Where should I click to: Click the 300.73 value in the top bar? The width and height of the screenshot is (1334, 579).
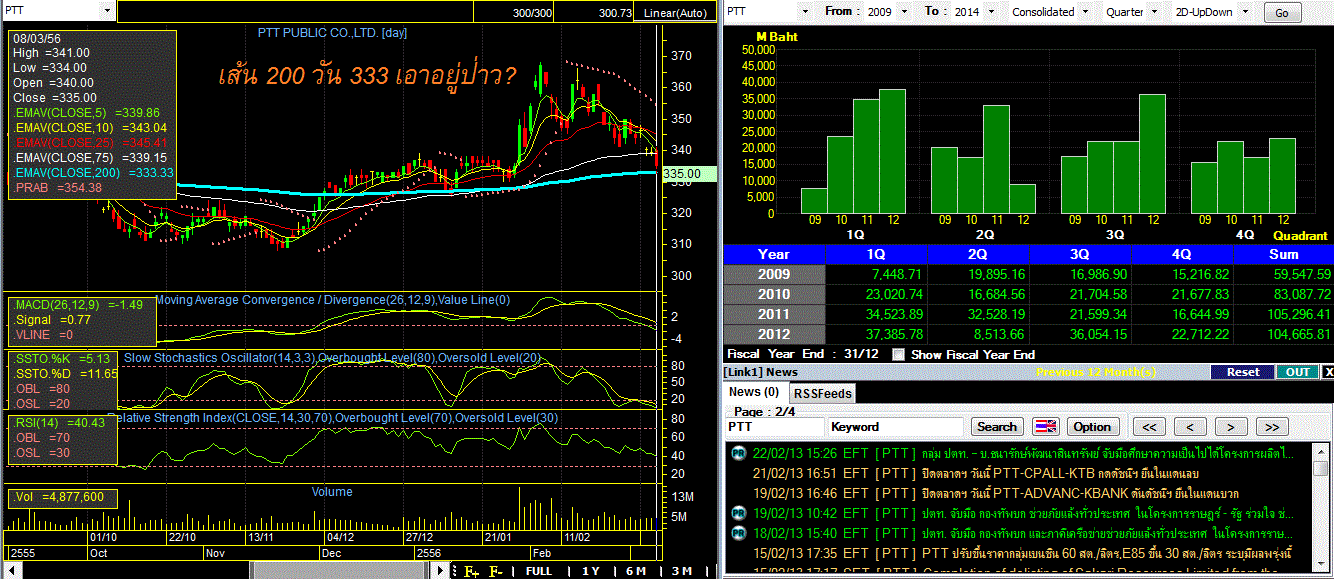[x=615, y=13]
